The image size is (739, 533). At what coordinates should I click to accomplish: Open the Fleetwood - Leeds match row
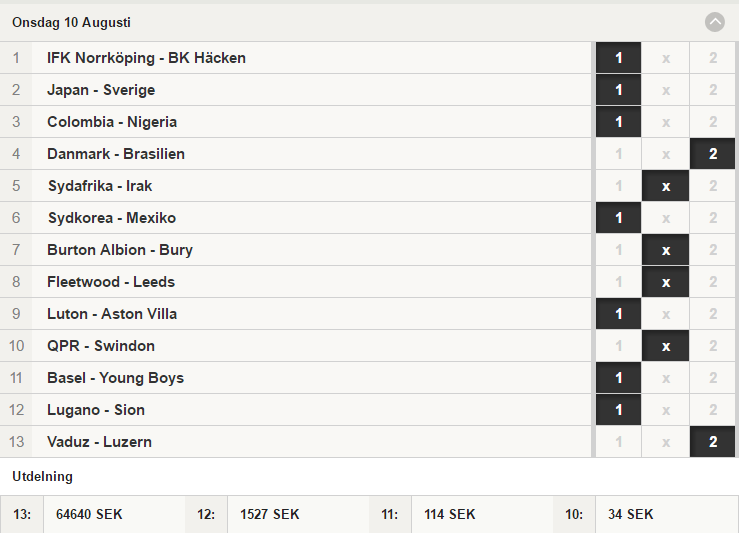(x=296, y=282)
